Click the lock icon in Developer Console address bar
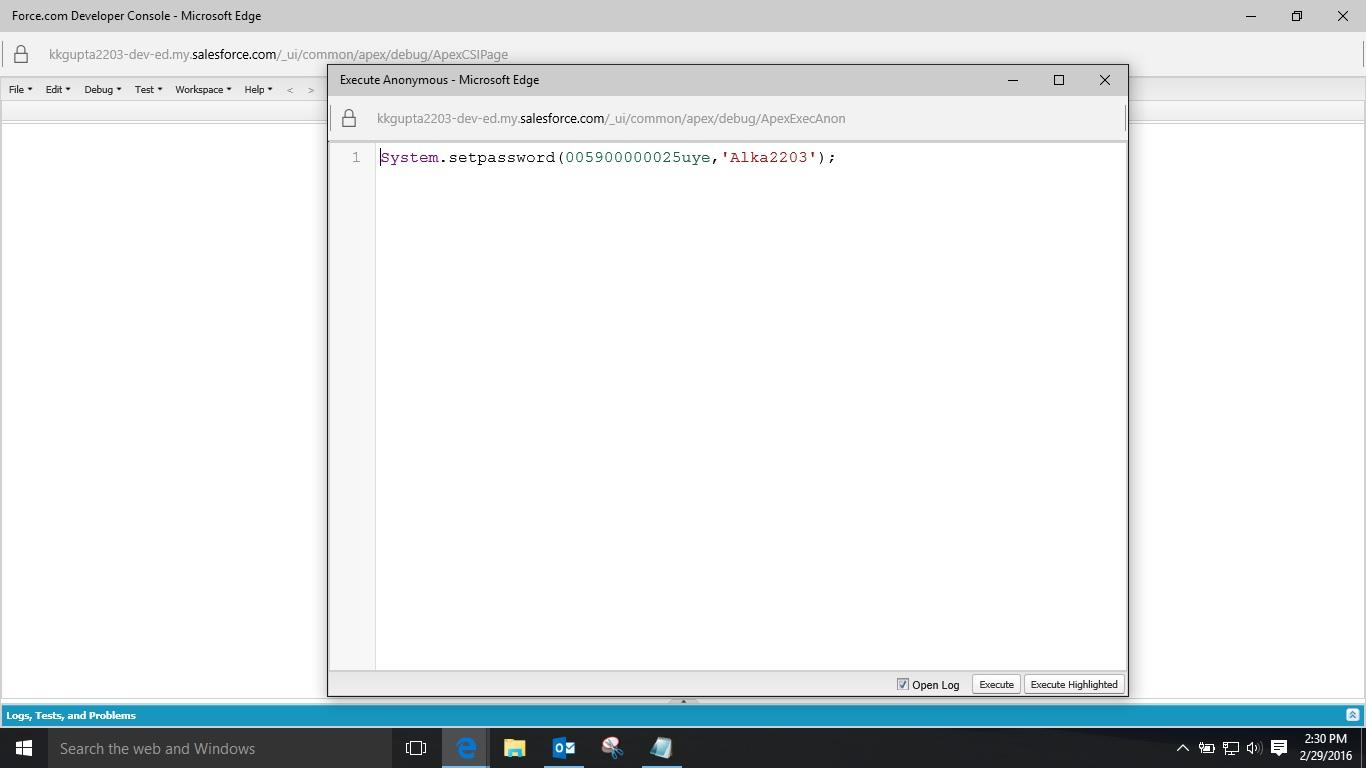This screenshot has width=1366, height=768. pyautogui.click(x=21, y=54)
